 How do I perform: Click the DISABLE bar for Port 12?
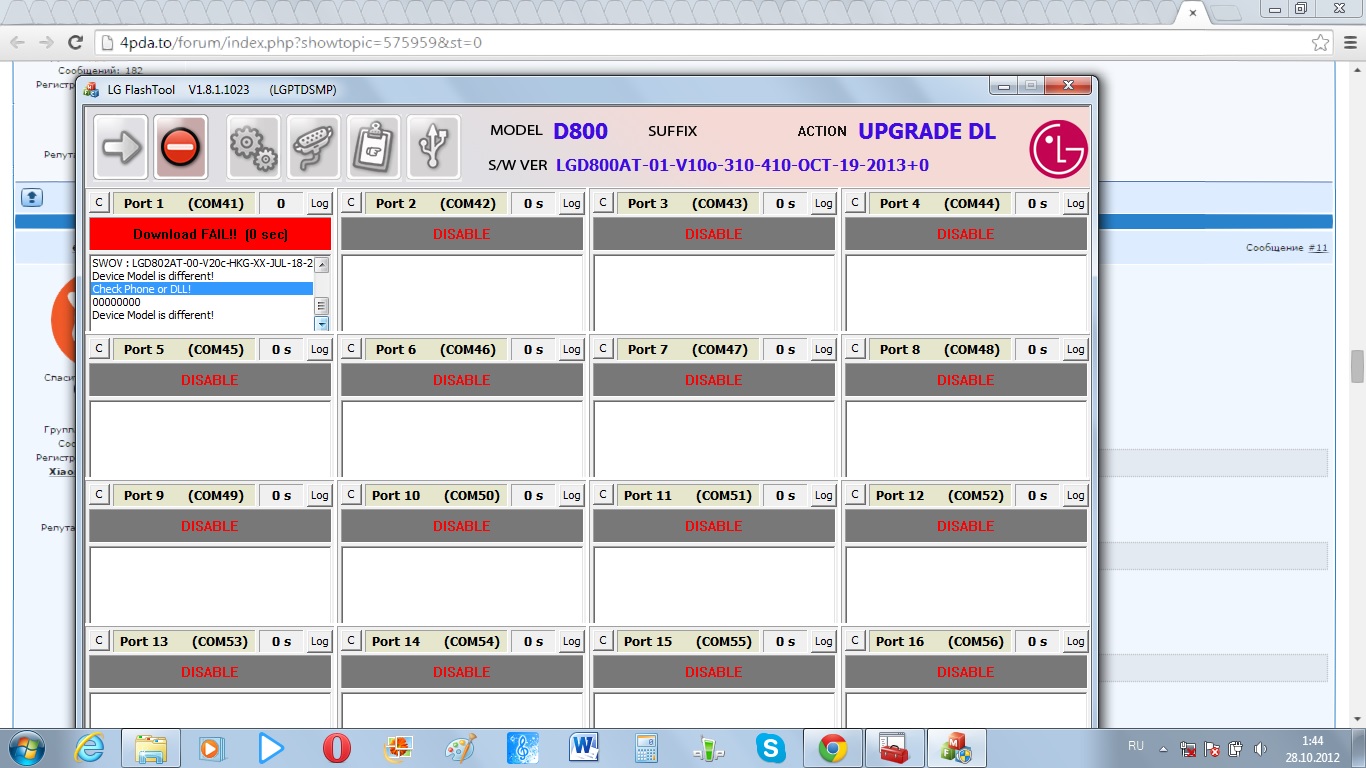point(966,526)
